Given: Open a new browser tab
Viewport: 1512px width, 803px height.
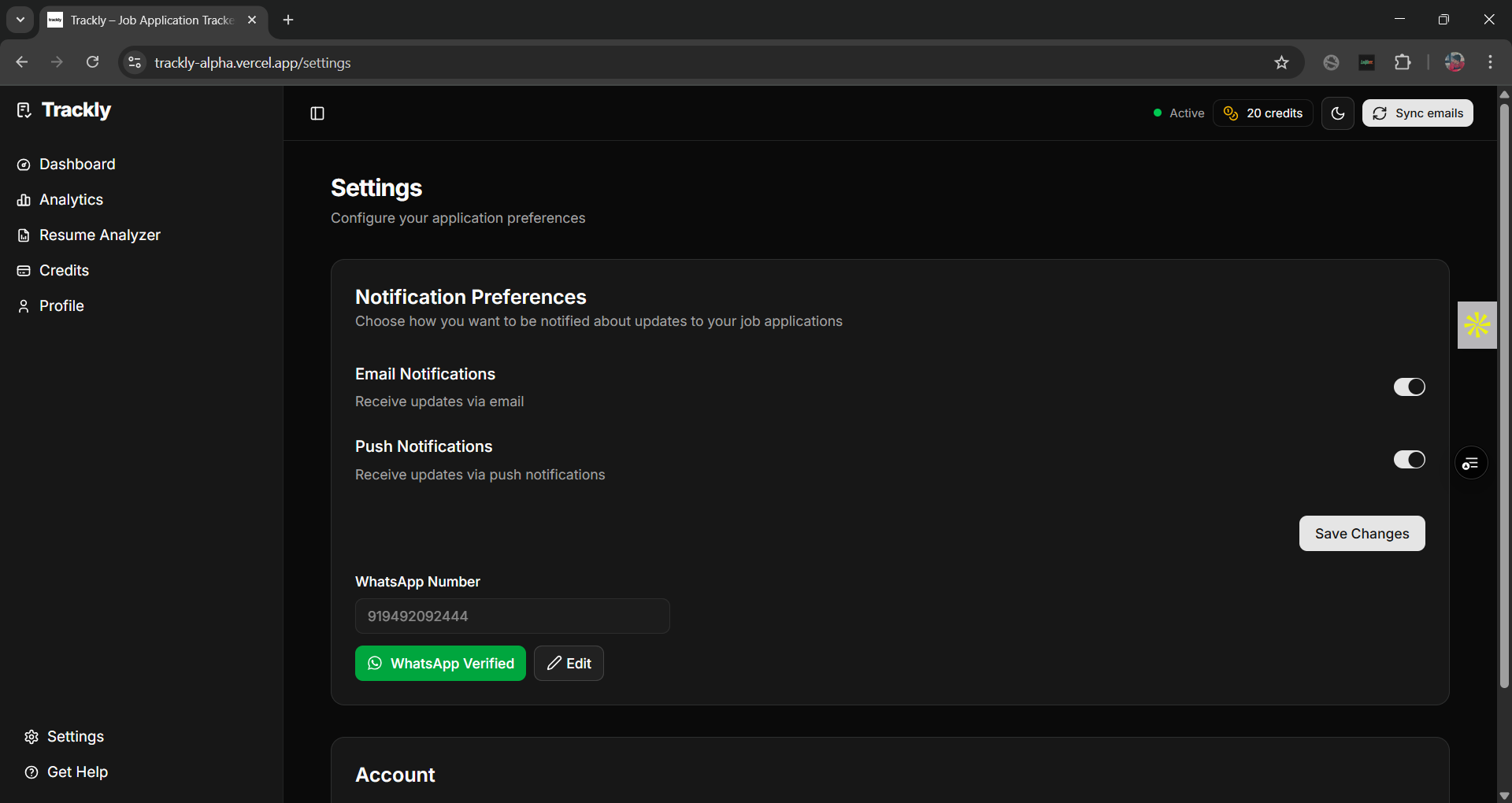Looking at the screenshot, I should pos(288,20).
